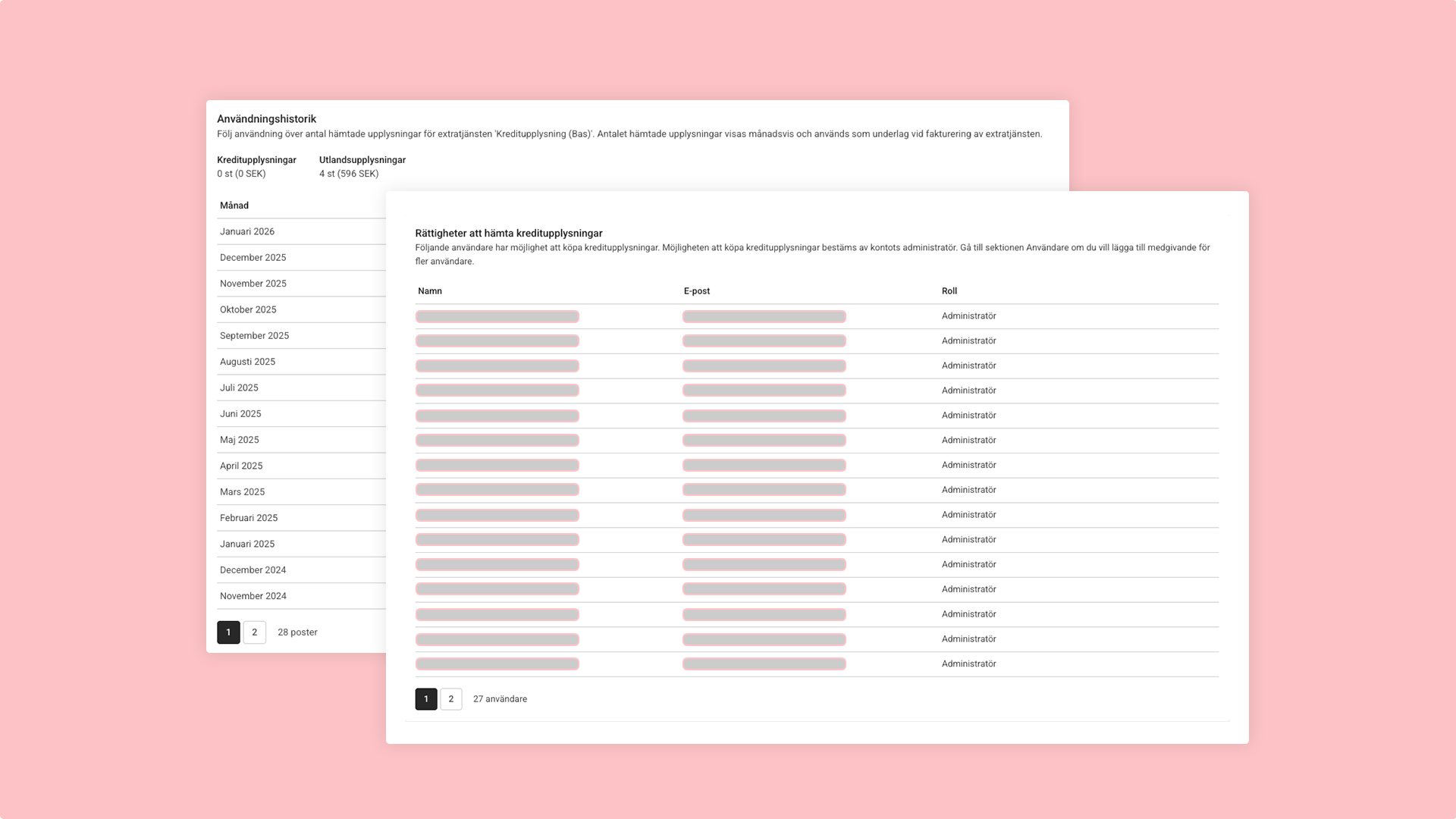The height and width of the screenshot is (819, 1456).
Task: Select the Mars 2025 row
Action: pyautogui.click(x=242, y=492)
